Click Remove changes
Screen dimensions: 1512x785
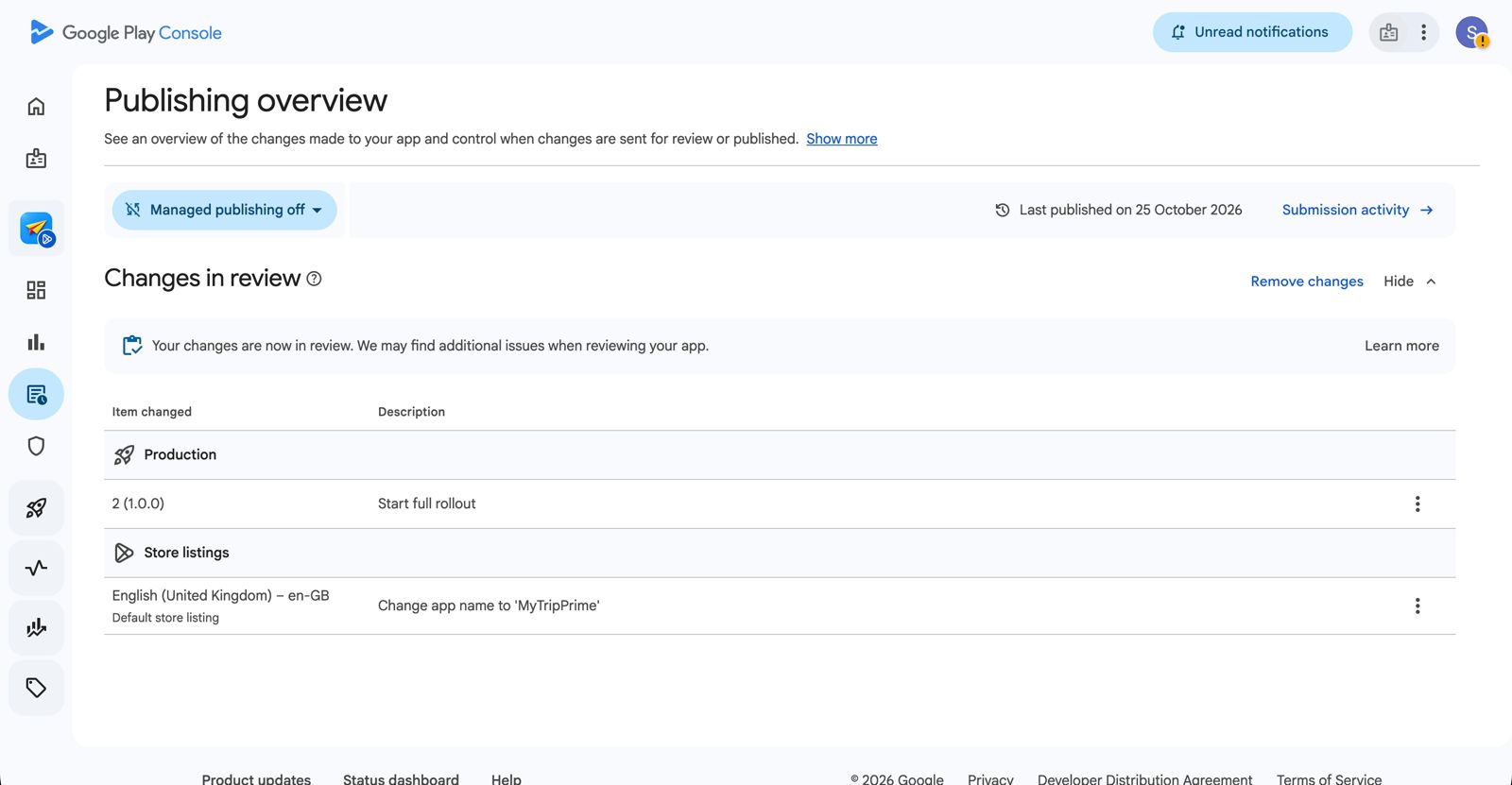click(1307, 282)
